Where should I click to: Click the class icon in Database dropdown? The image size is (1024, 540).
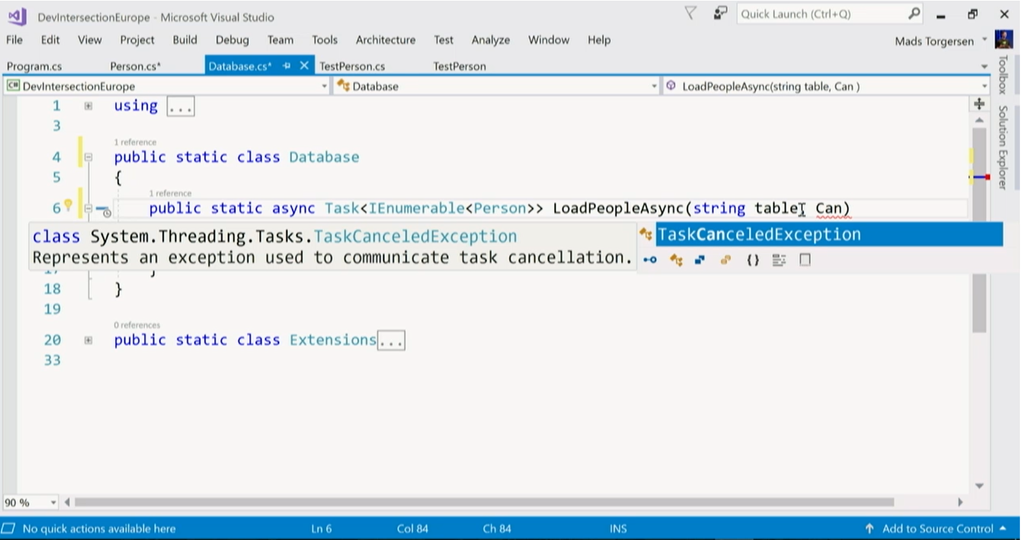click(344, 86)
